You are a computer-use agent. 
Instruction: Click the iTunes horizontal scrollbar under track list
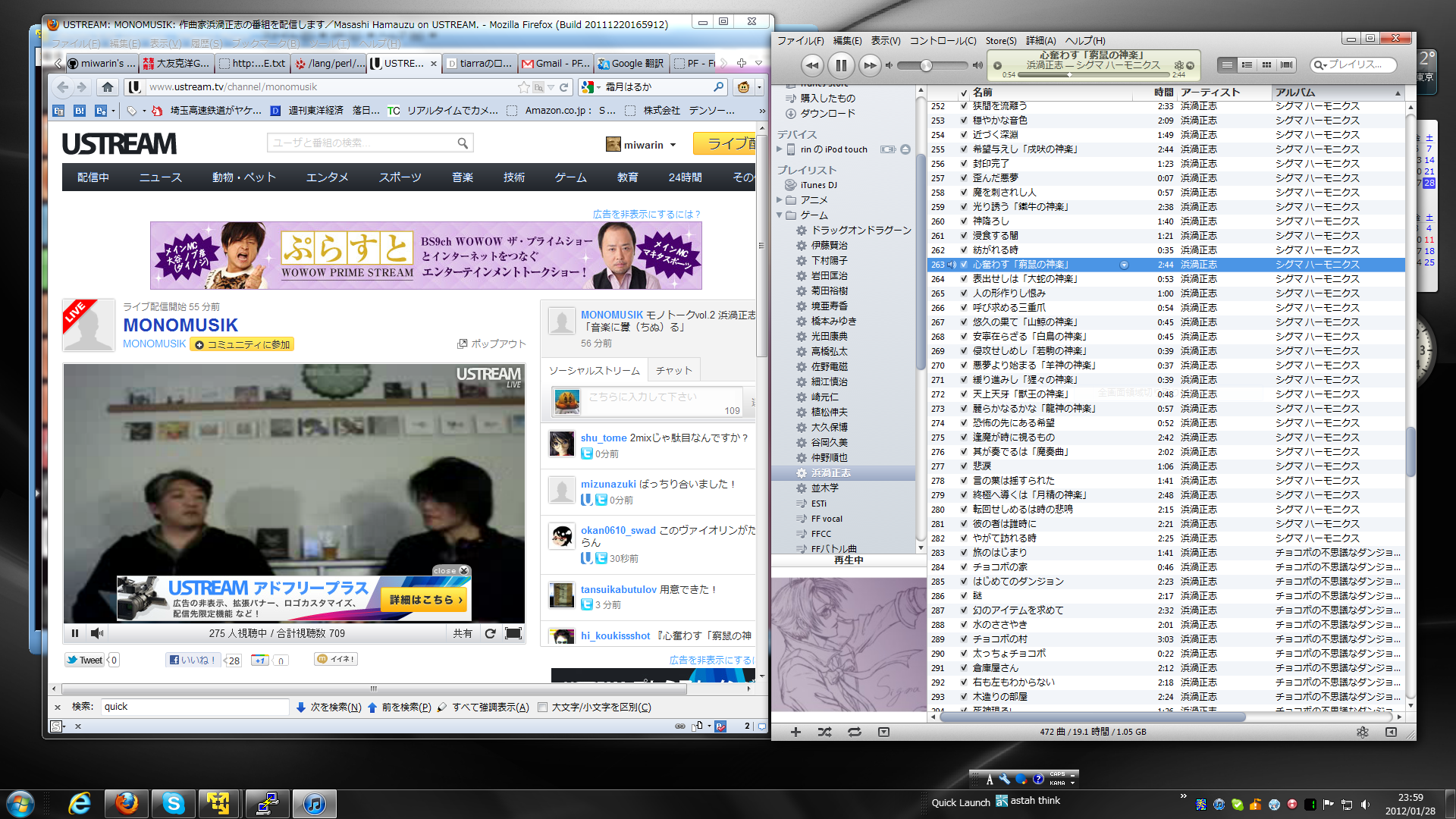pyautogui.click(x=1093, y=716)
